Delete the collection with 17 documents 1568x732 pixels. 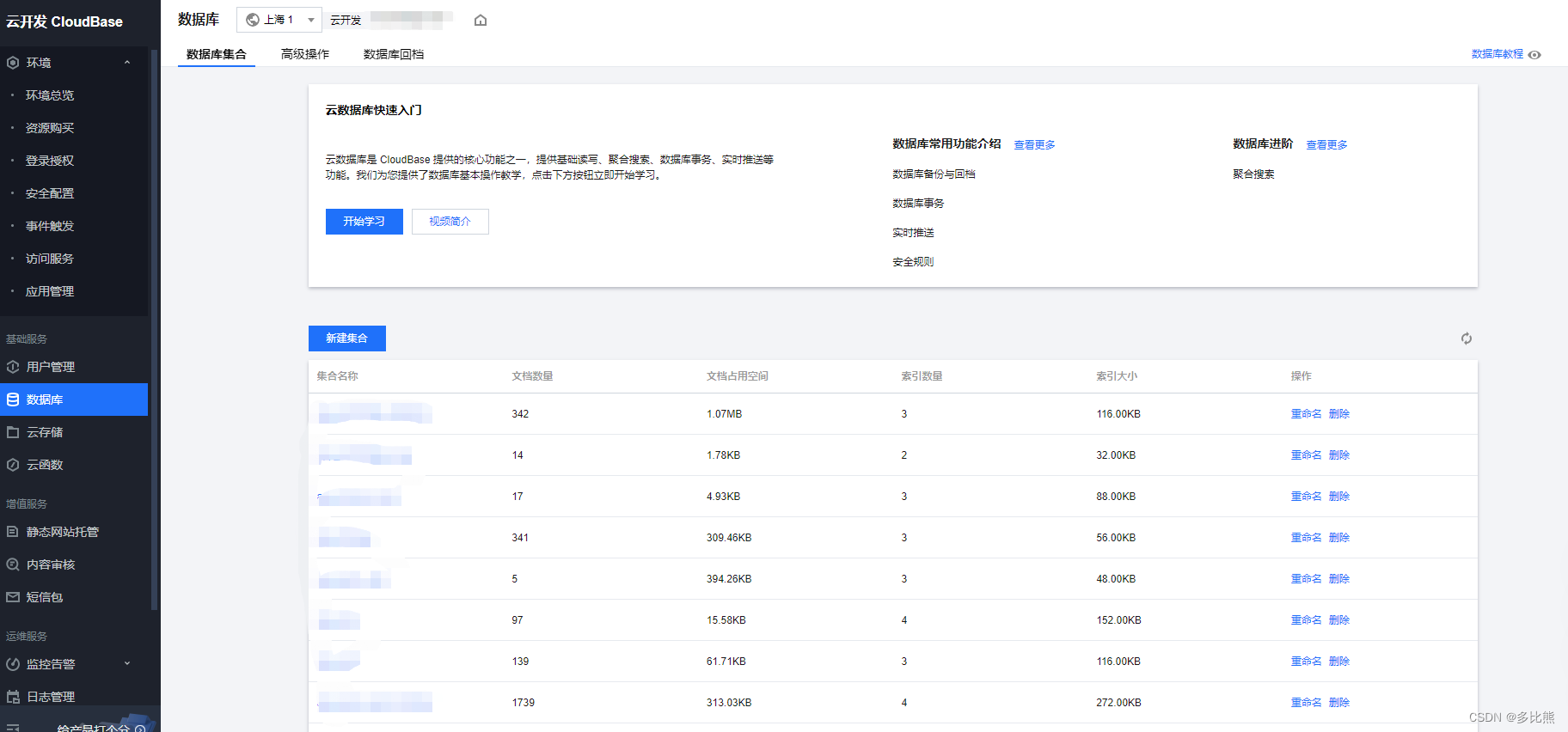(x=1339, y=497)
